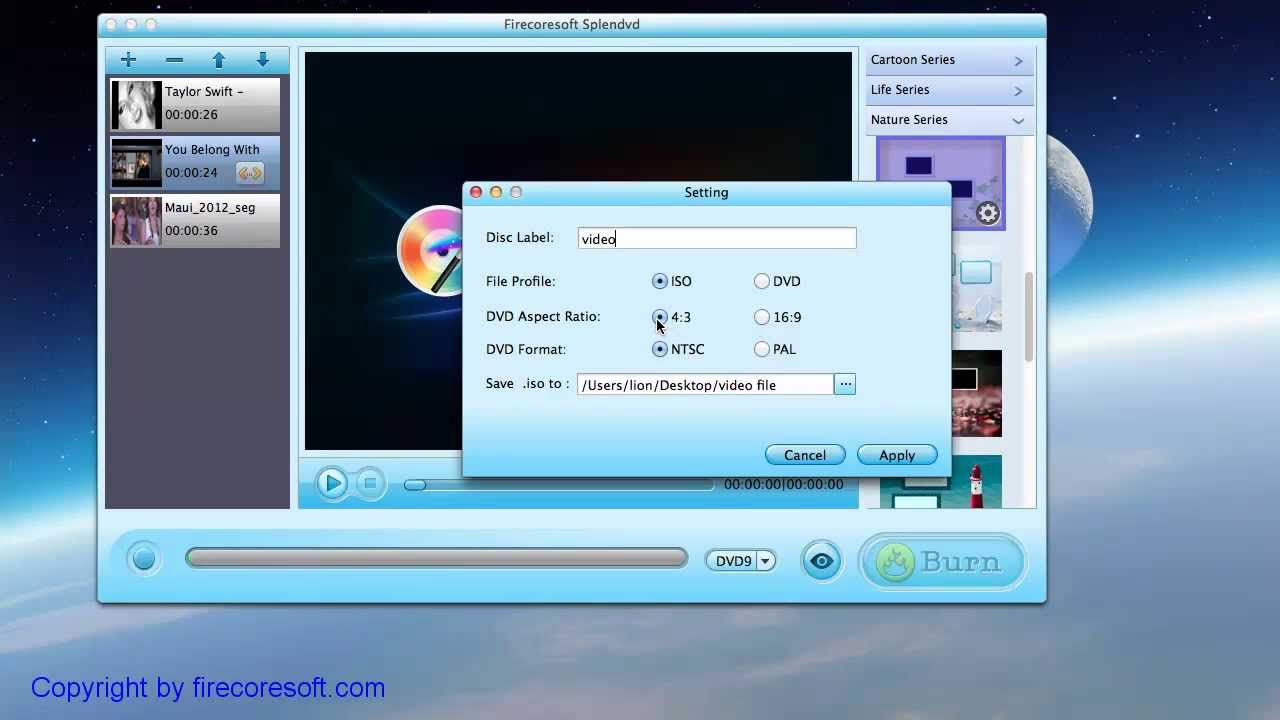Viewport: 1280px width, 720px height.
Task: Select the Maui_2012_seg video clip
Action: 195,220
